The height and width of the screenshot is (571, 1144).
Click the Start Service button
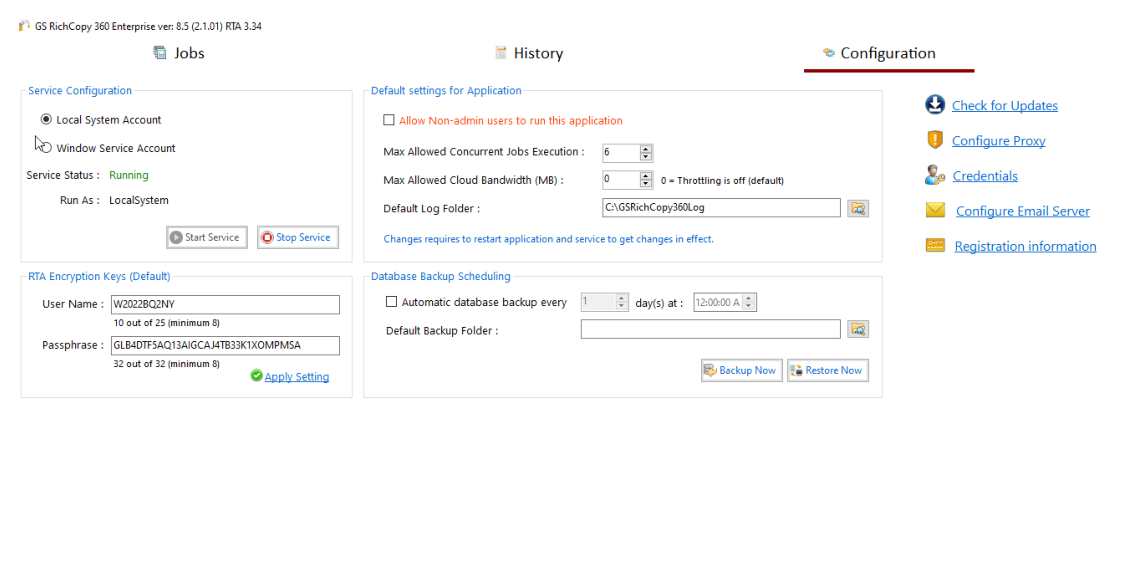207,237
